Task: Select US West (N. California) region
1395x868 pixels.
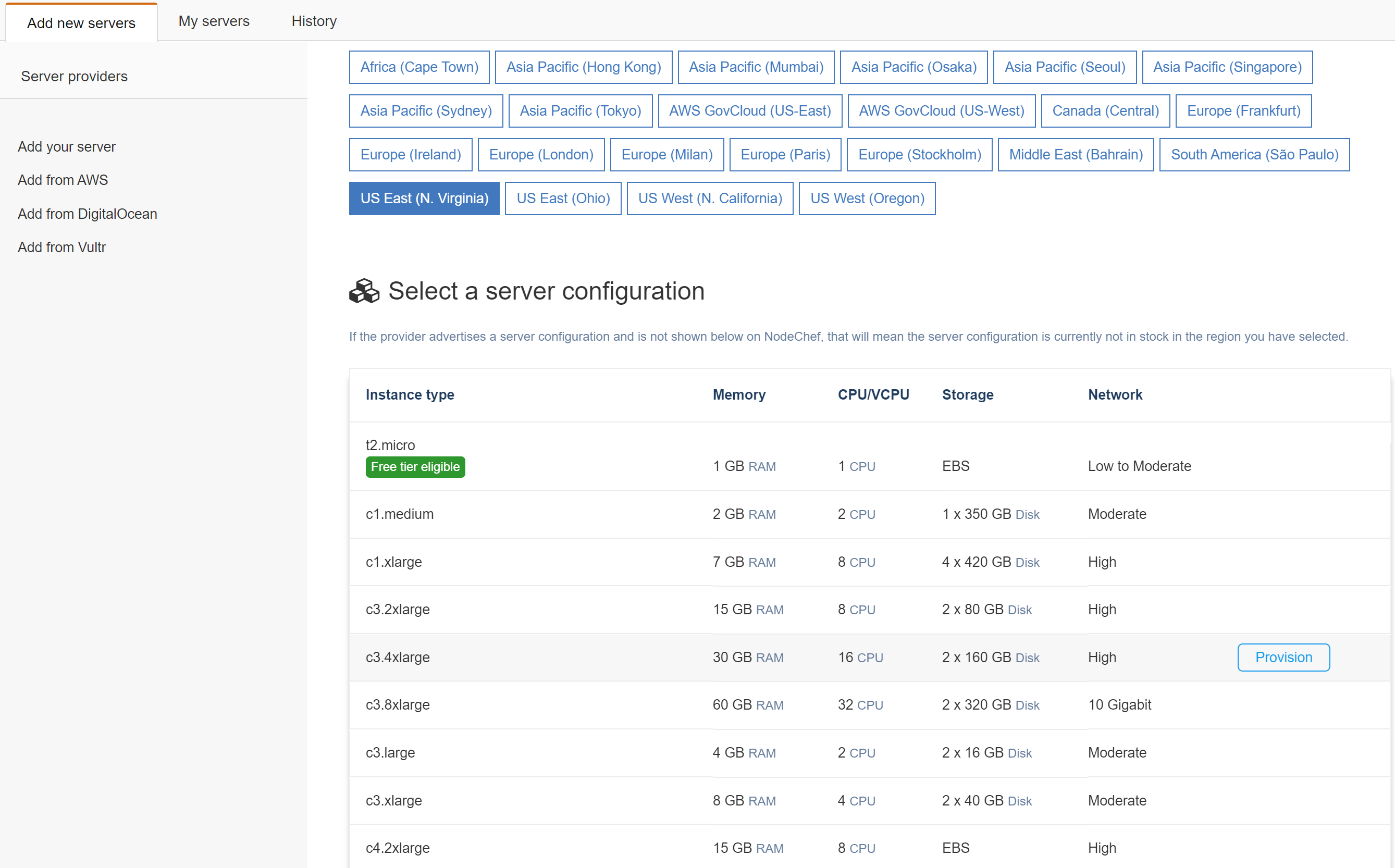Action: click(710, 199)
